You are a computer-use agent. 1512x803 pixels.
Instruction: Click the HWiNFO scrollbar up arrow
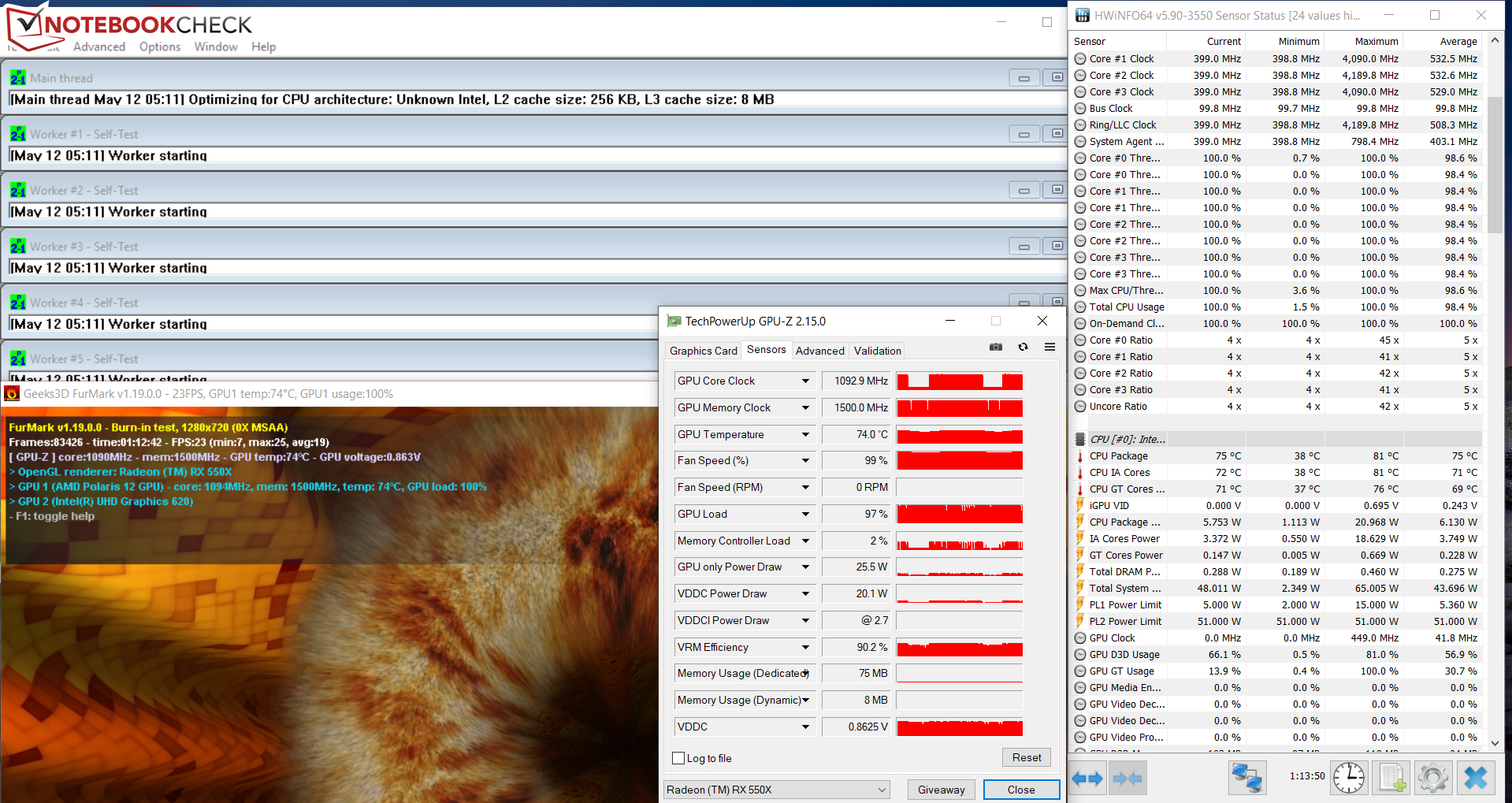tap(1495, 40)
